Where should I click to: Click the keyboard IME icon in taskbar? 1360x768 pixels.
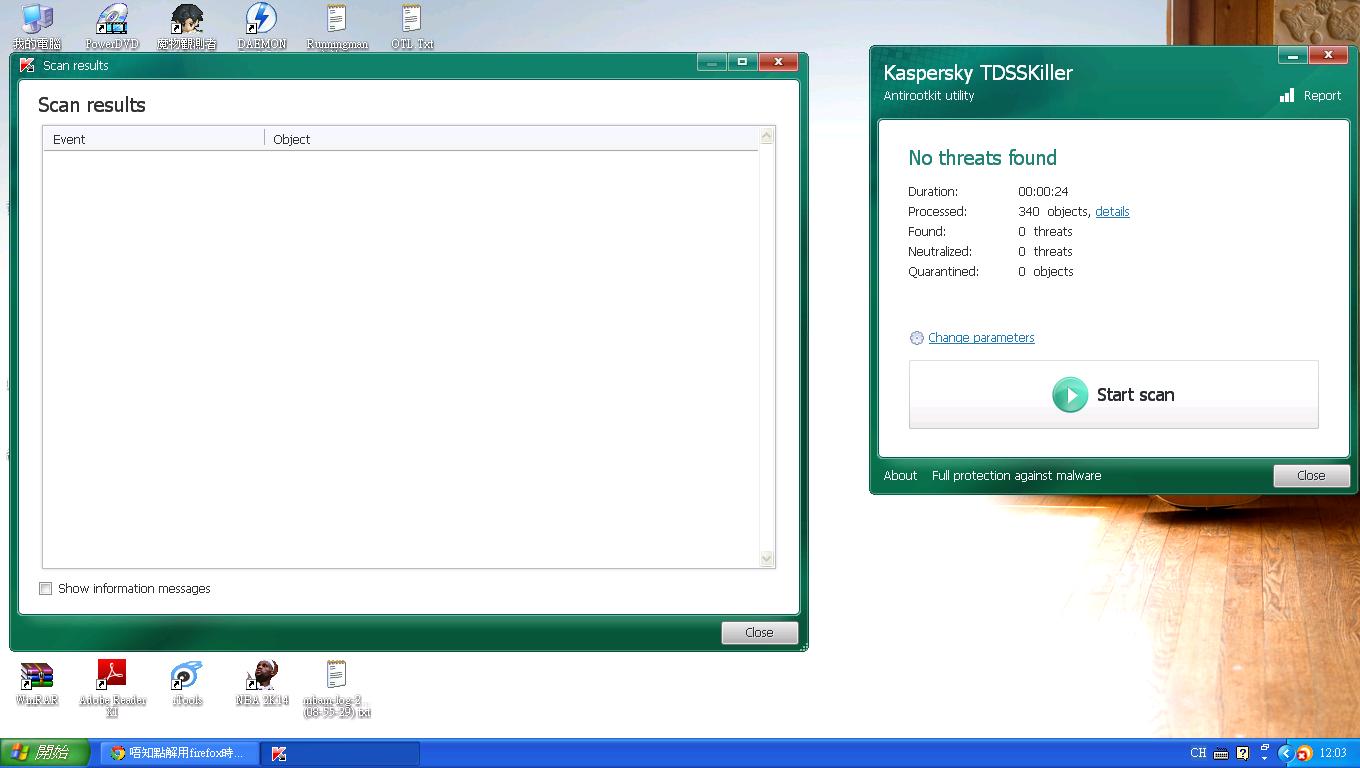1221,753
